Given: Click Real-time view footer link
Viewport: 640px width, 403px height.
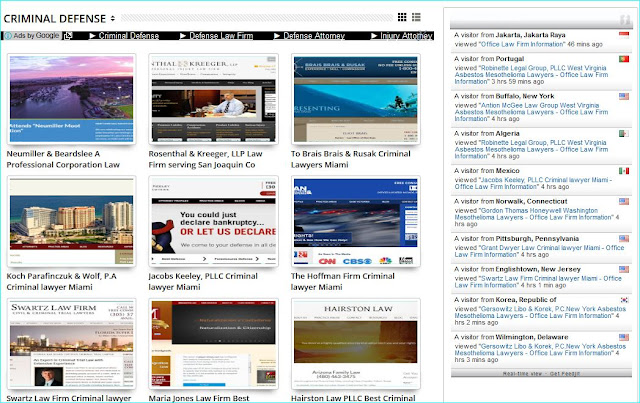Looking at the screenshot, I should coord(522,374).
